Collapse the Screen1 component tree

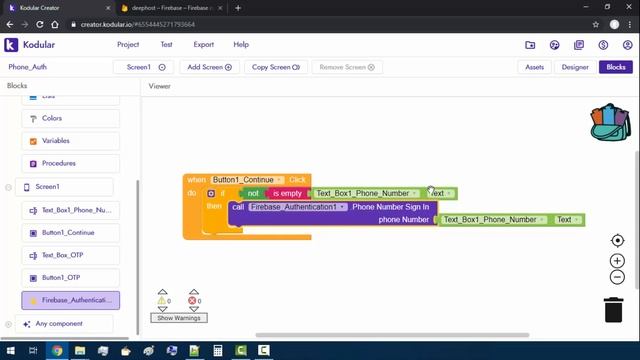pyautogui.click(x=8, y=187)
